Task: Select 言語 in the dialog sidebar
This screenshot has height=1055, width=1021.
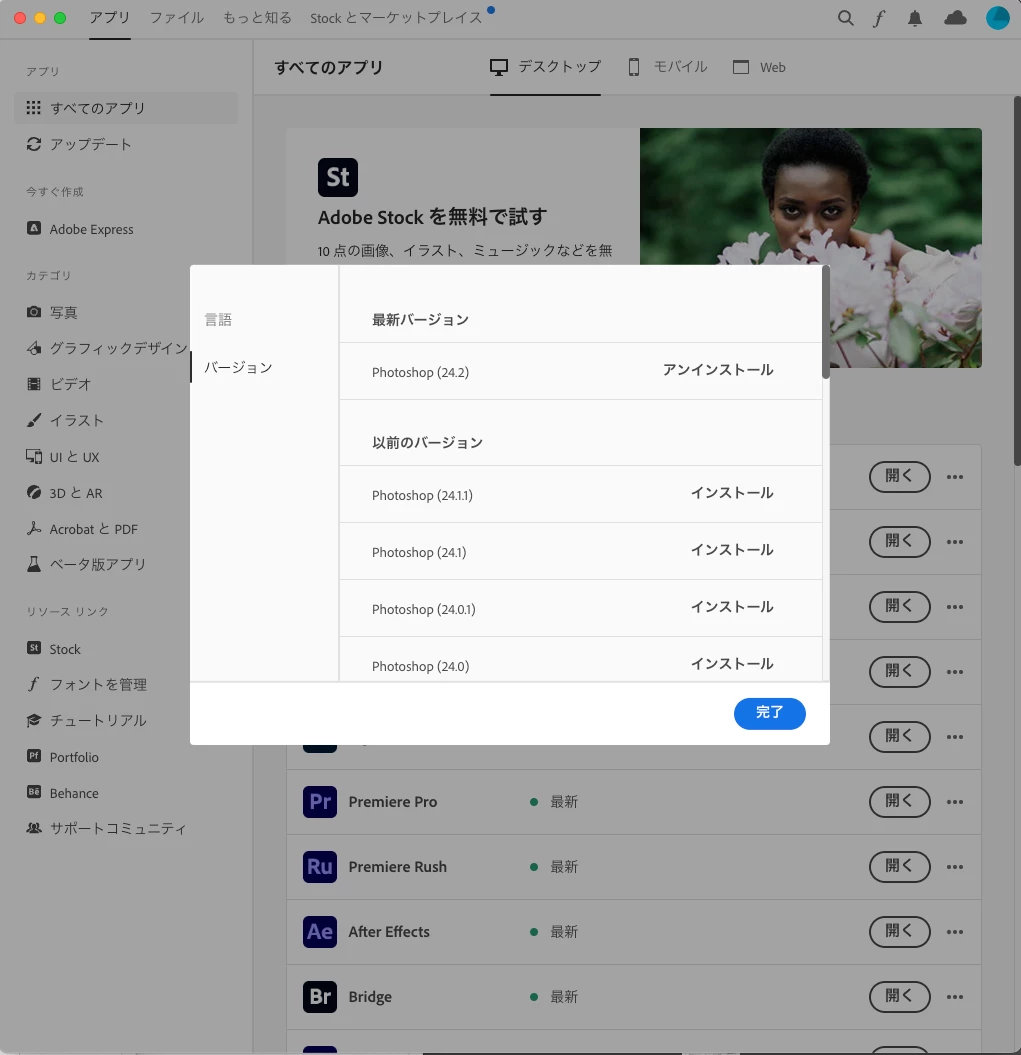Action: coord(218,320)
